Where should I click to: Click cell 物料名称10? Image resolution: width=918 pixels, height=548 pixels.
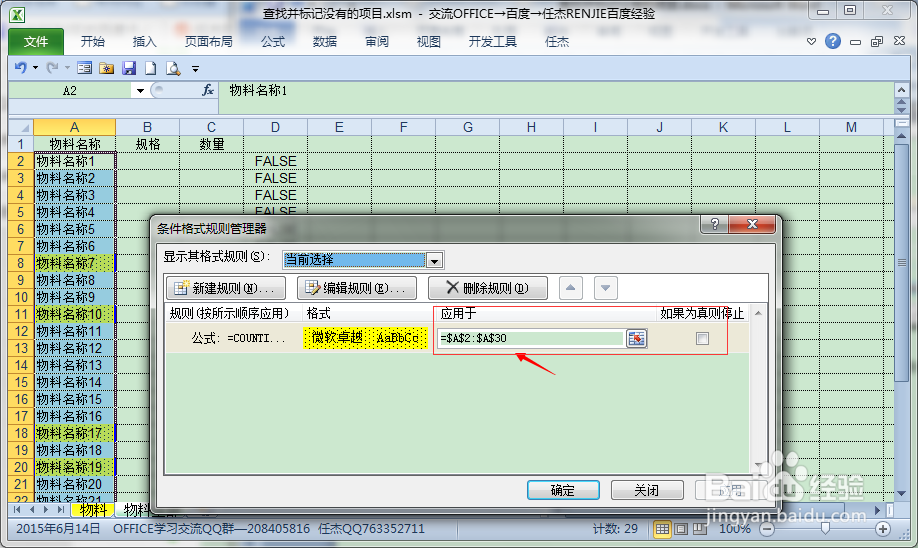coord(74,314)
